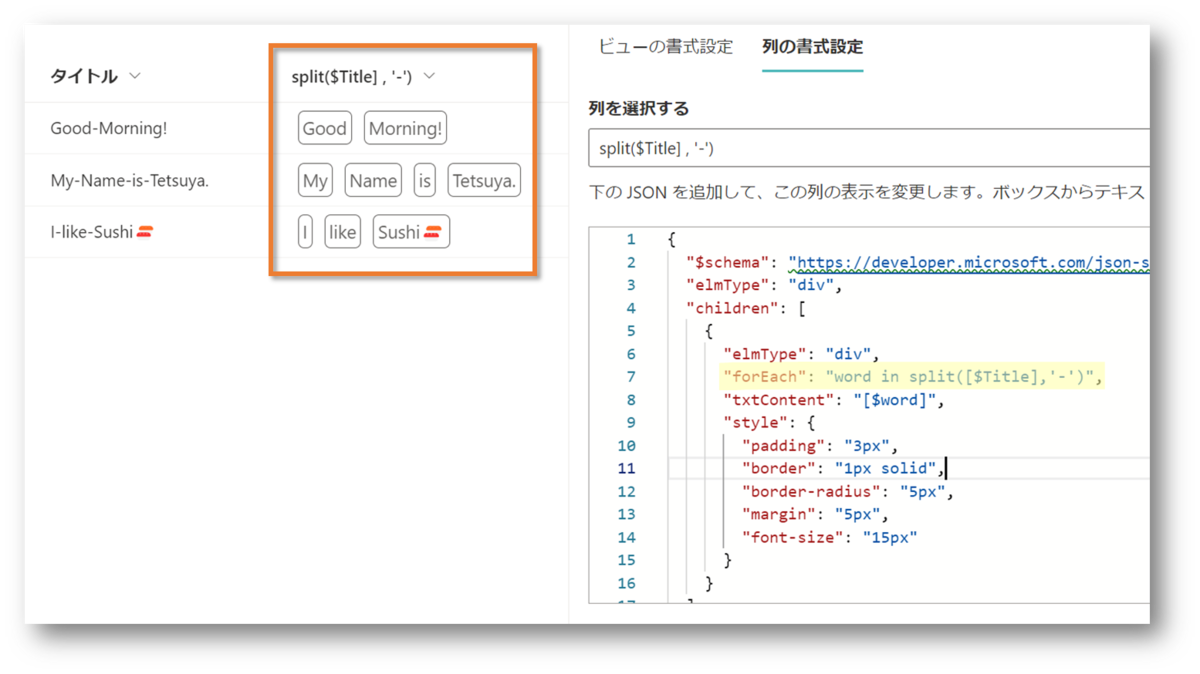Click the 'Morning!' word chip
1200x674 pixels.
(x=405, y=128)
